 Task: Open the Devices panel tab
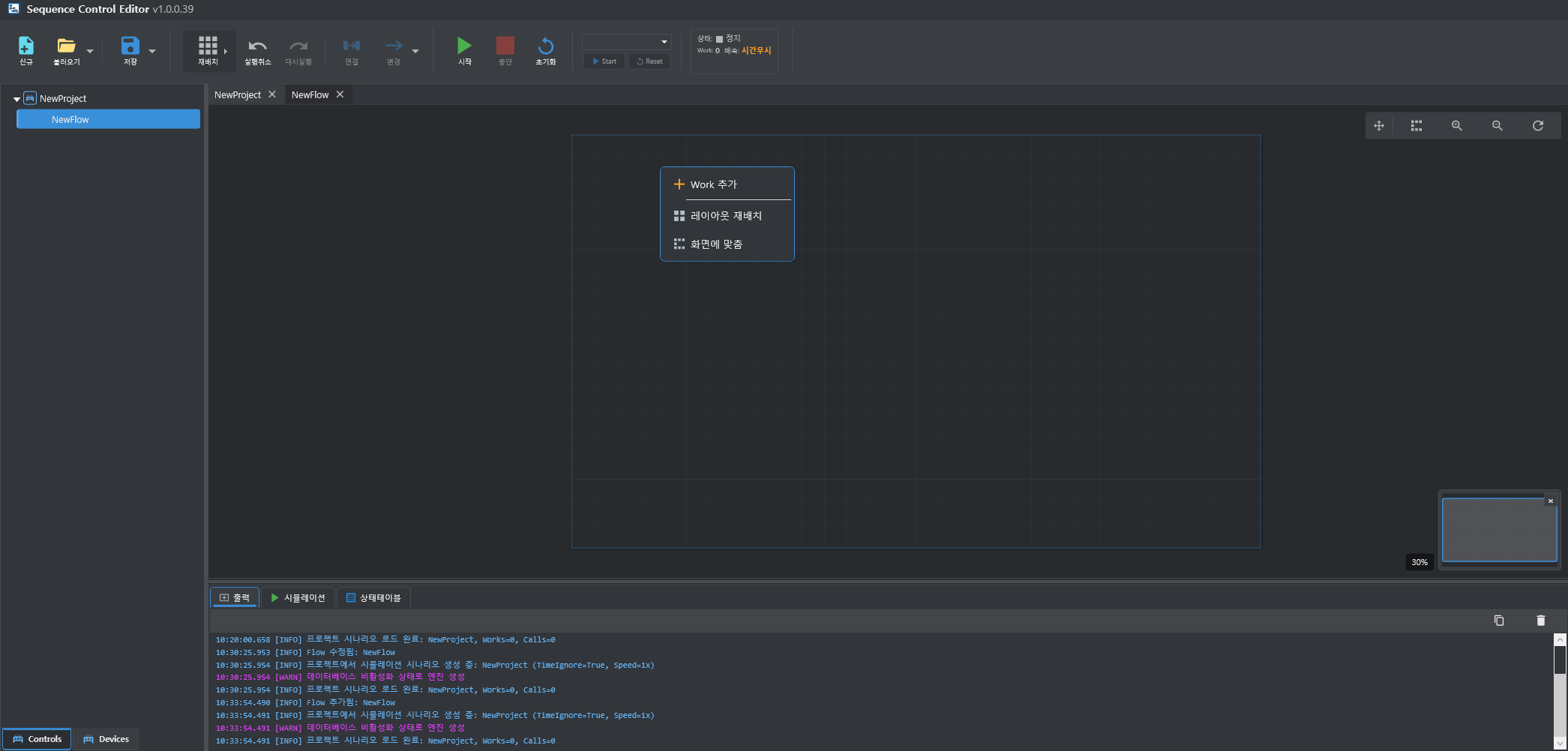[106, 739]
